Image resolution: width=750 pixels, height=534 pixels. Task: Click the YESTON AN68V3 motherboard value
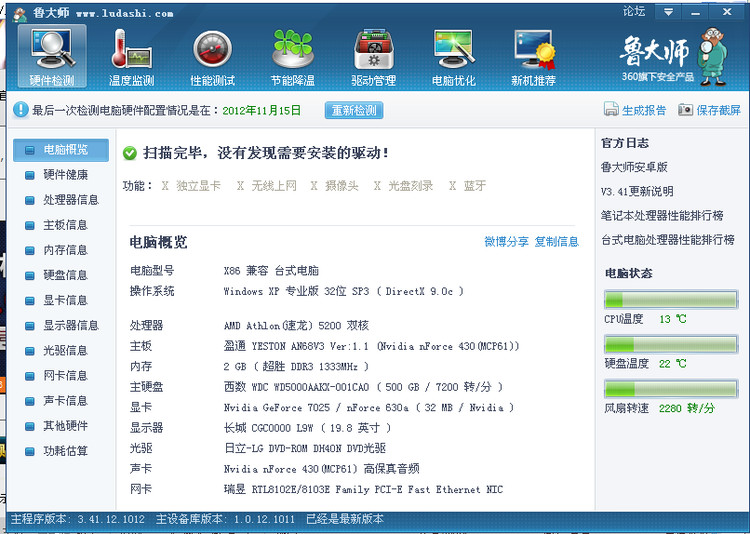click(372, 346)
